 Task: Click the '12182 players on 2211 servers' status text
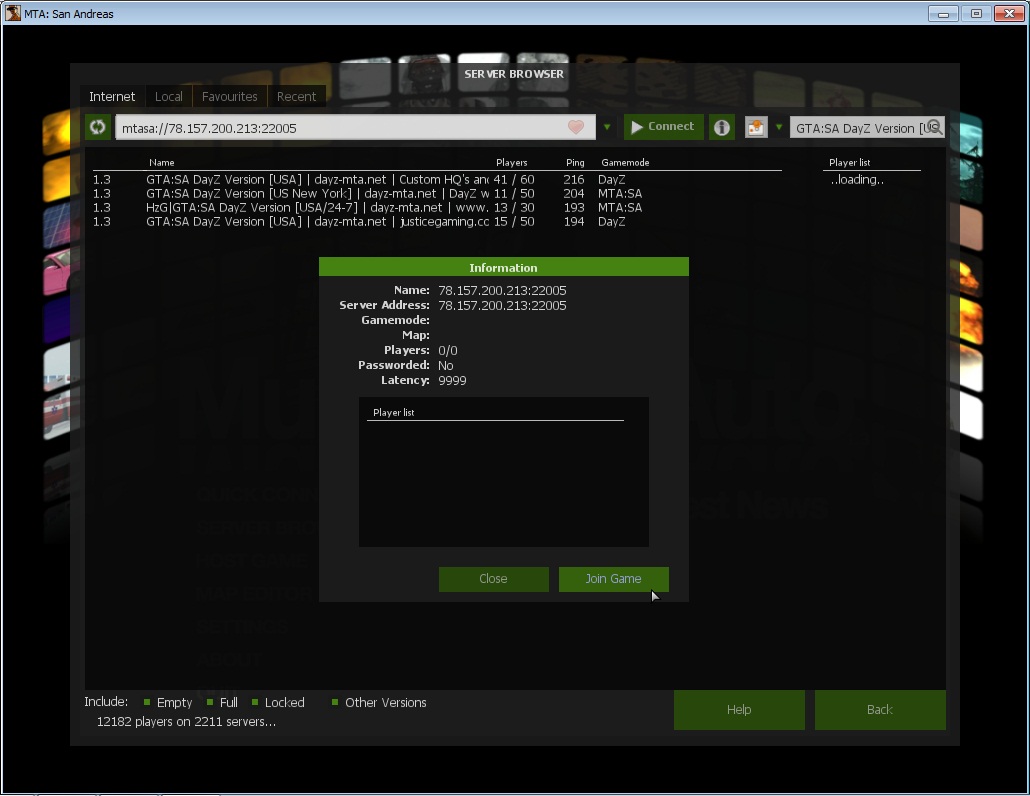(x=186, y=721)
